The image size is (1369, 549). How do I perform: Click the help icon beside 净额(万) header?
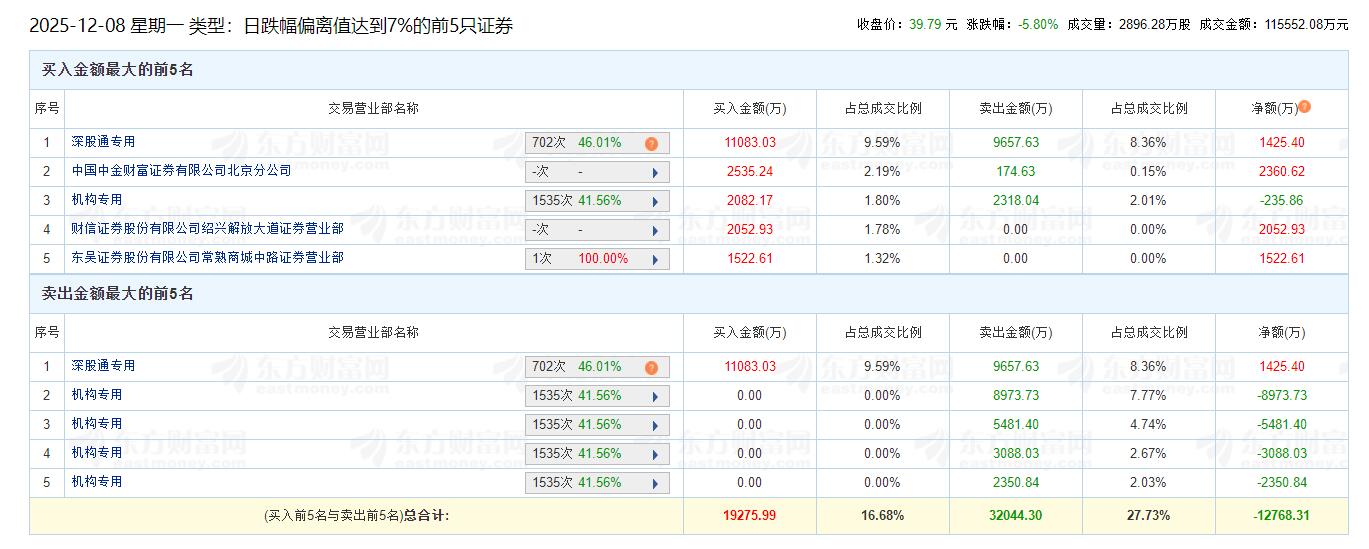point(1304,107)
